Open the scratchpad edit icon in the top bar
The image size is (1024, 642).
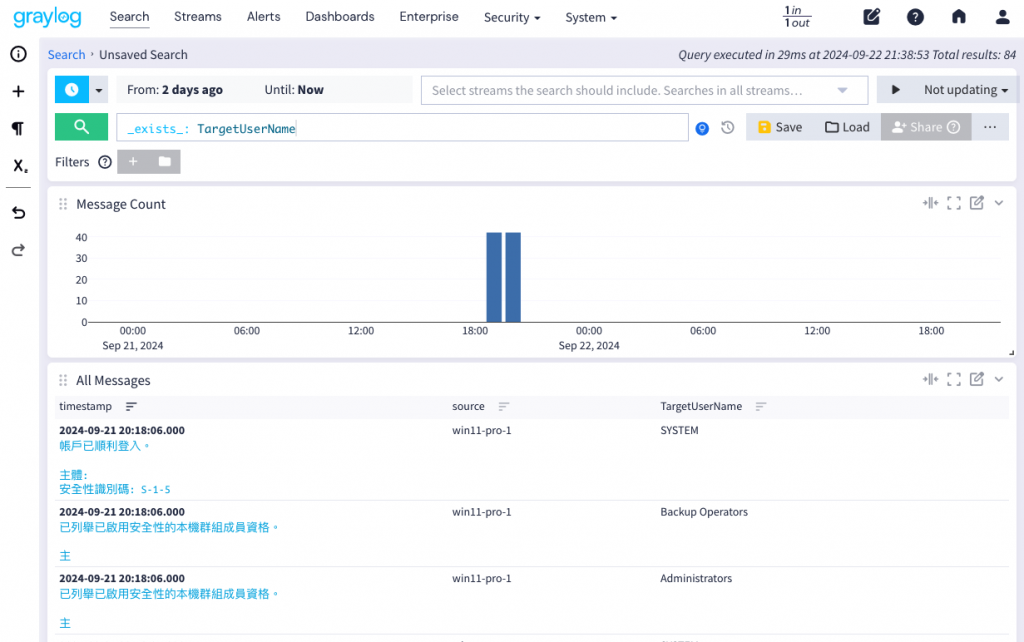tap(871, 17)
